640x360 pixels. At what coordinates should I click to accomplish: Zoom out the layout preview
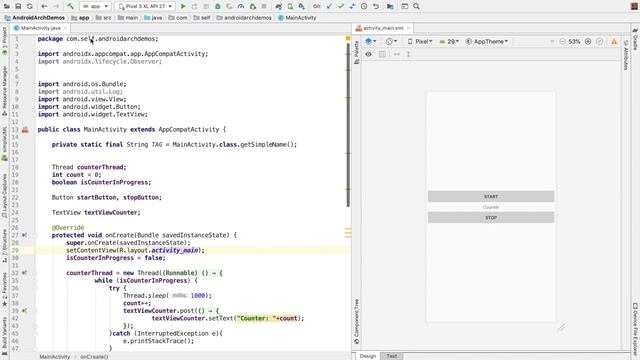coord(562,42)
